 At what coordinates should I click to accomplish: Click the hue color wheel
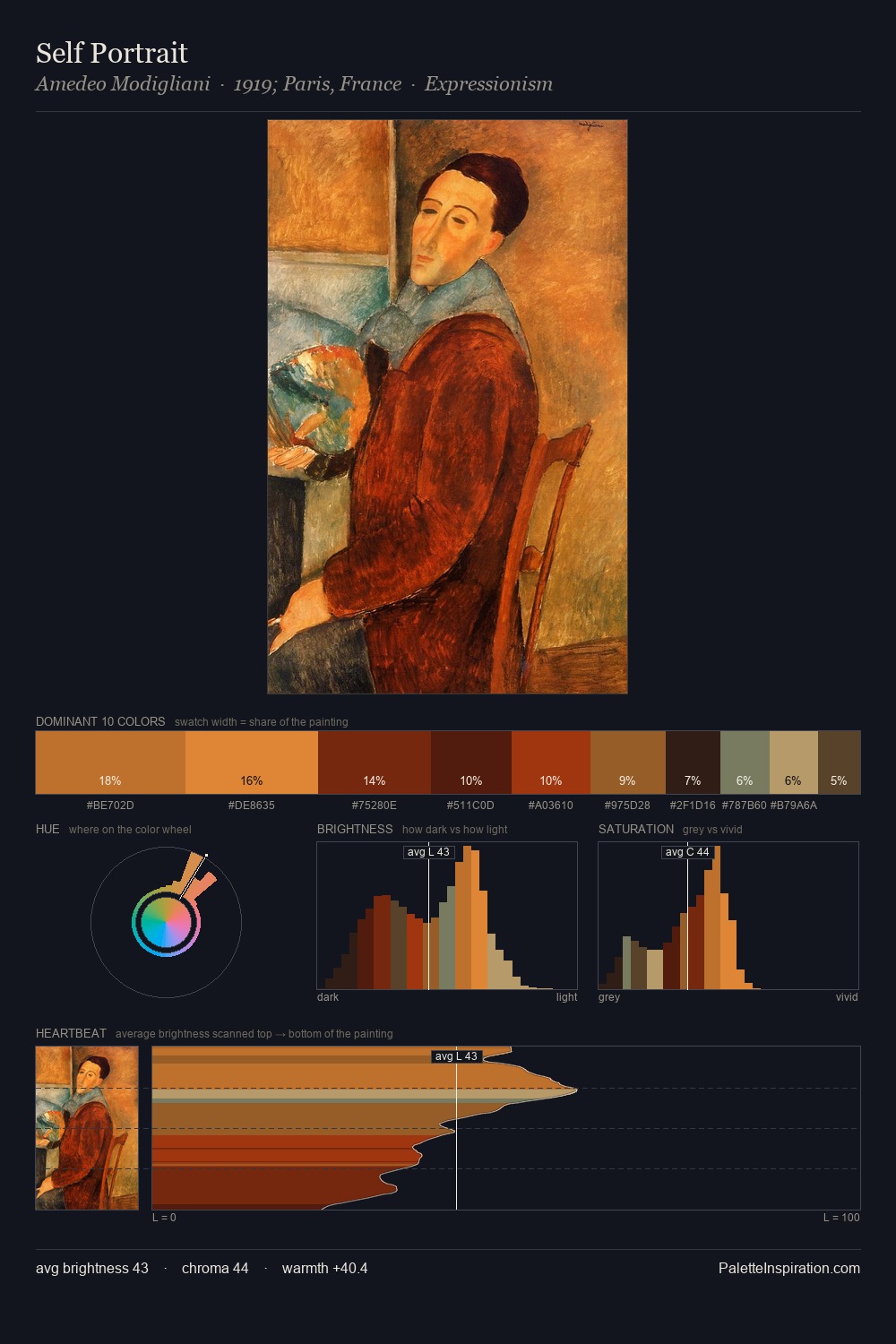pos(167,922)
